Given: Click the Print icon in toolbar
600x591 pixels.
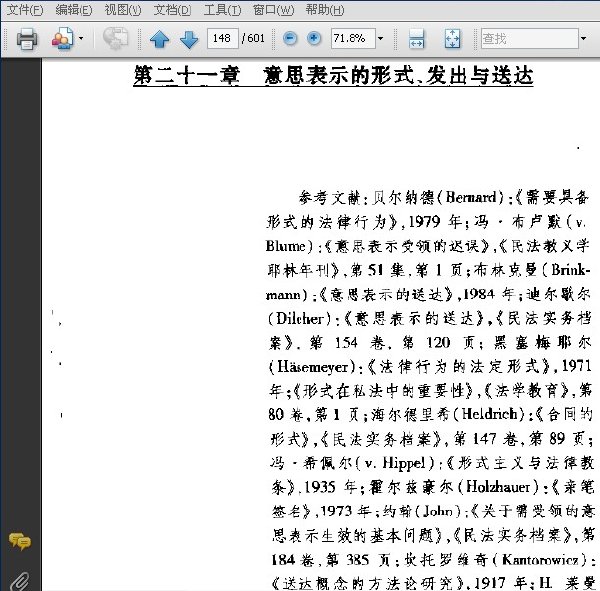Looking at the screenshot, I should point(27,39).
